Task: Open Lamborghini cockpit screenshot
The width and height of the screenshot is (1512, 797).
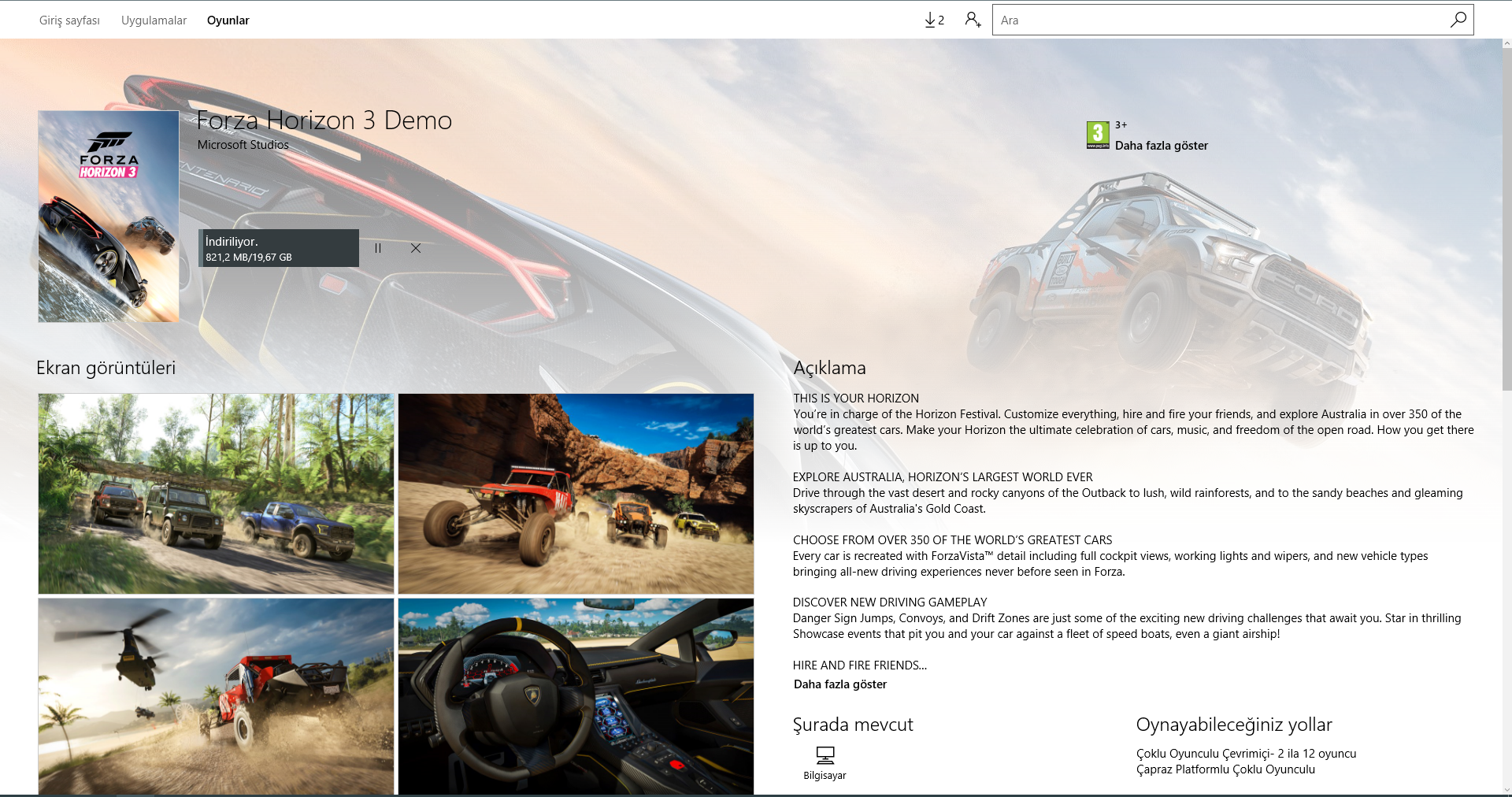Action: click(576, 696)
